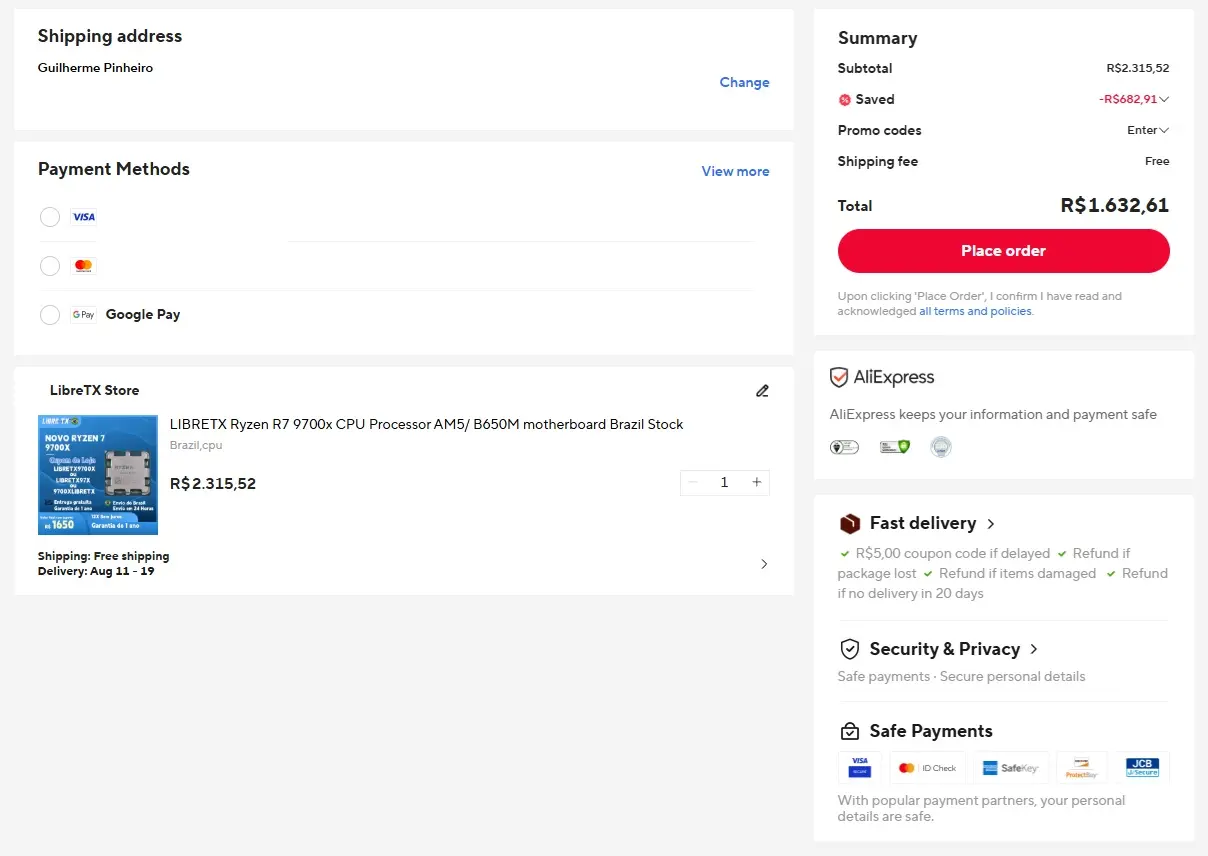The width and height of the screenshot is (1208, 856).
Task: Click the green shield card security badge
Action: pos(894,447)
